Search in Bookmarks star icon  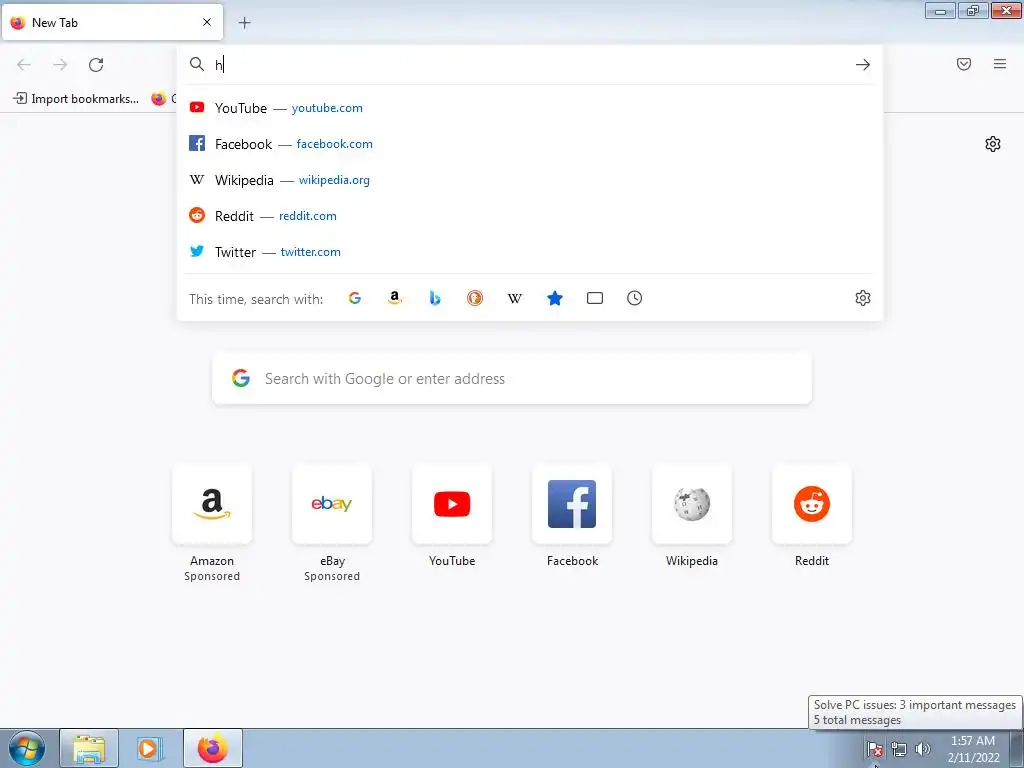(555, 298)
